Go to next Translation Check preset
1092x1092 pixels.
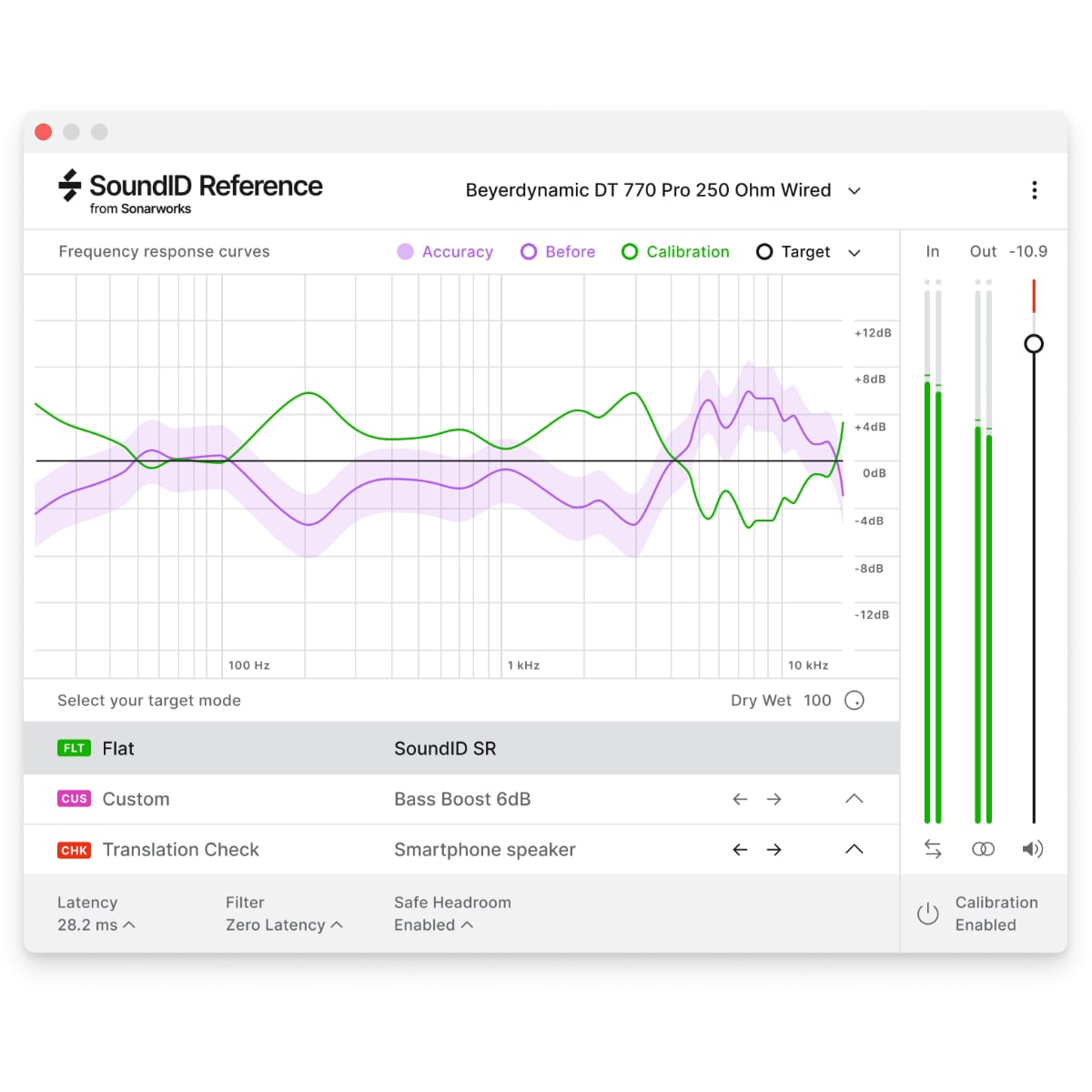(x=774, y=850)
